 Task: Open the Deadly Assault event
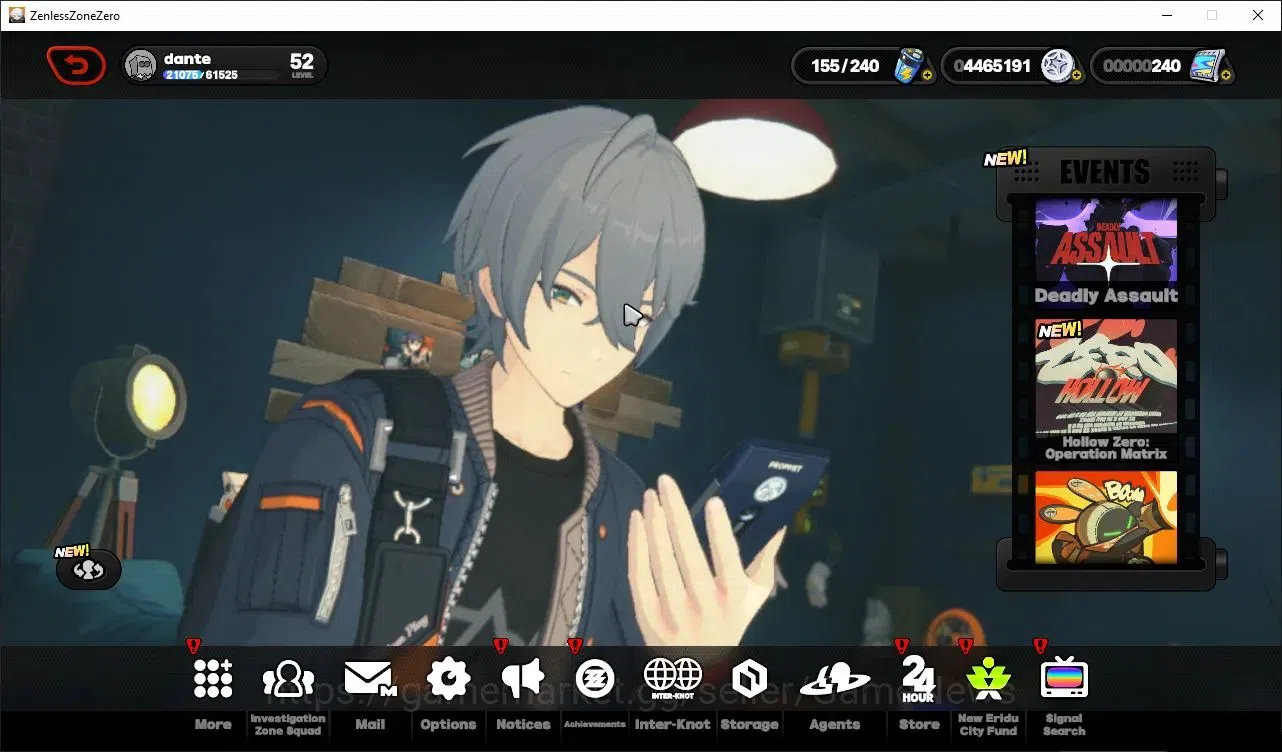coord(1106,251)
